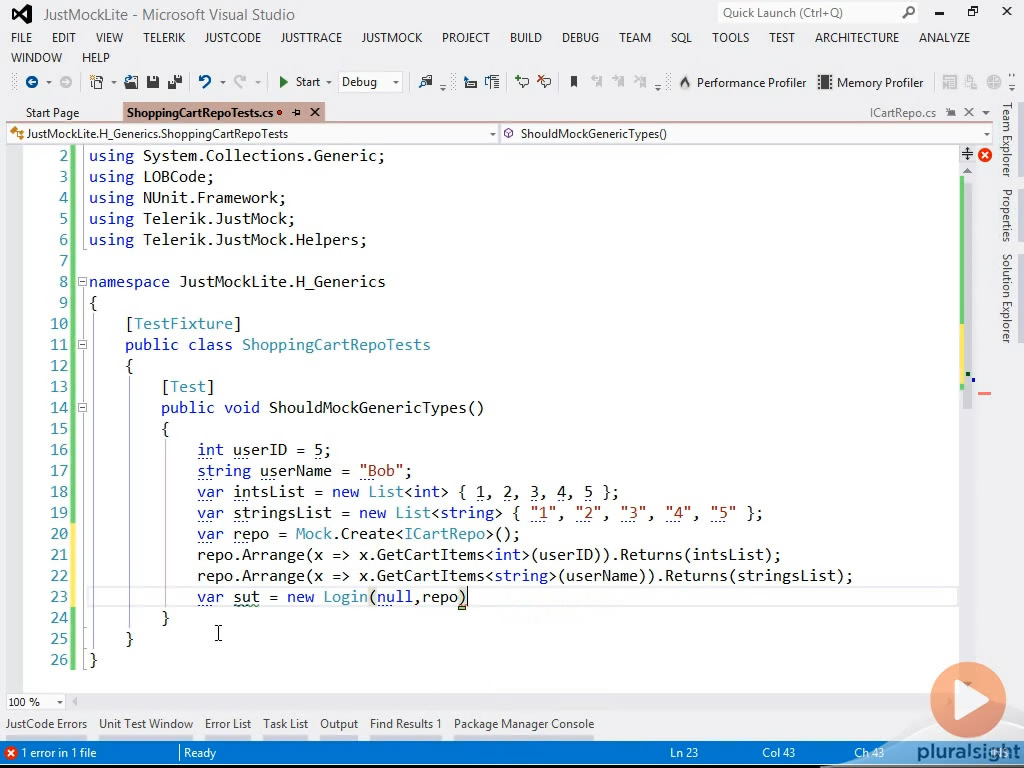Viewport: 1024px width, 768px height.
Task: Open the zoom level 100 % dropdown
Action: [59, 702]
